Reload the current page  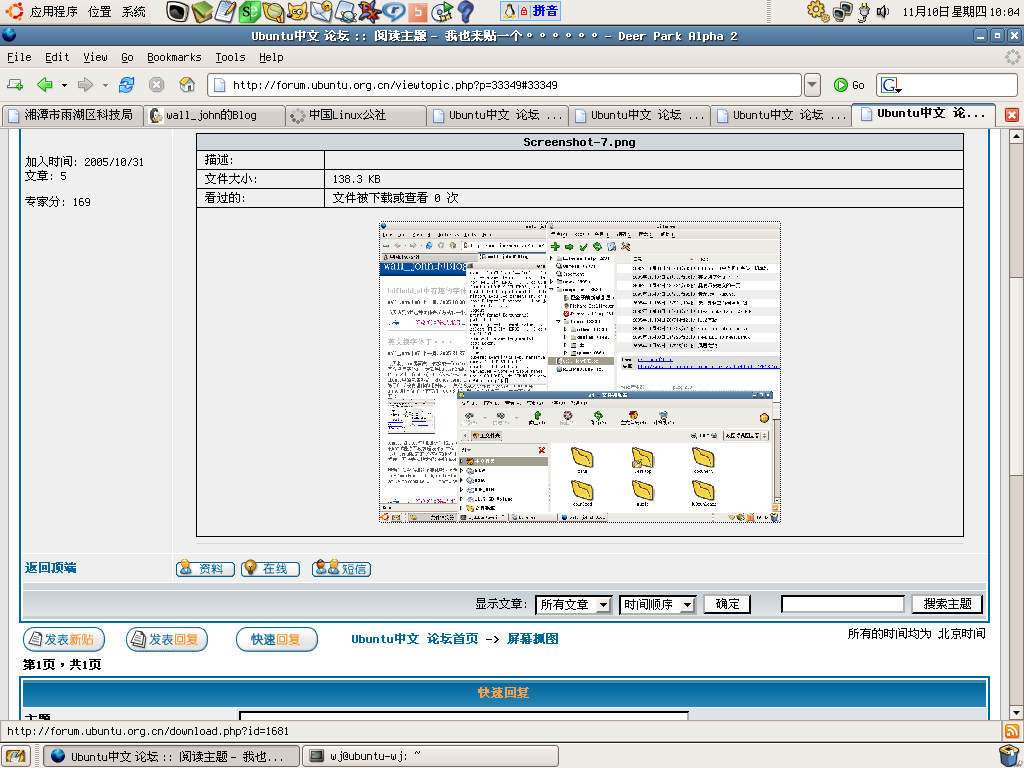[126, 85]
